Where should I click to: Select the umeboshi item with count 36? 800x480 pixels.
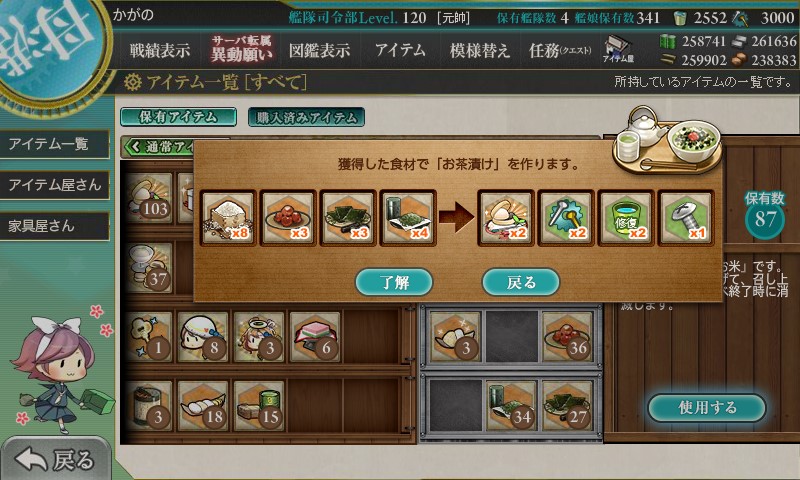pos(566,337)
